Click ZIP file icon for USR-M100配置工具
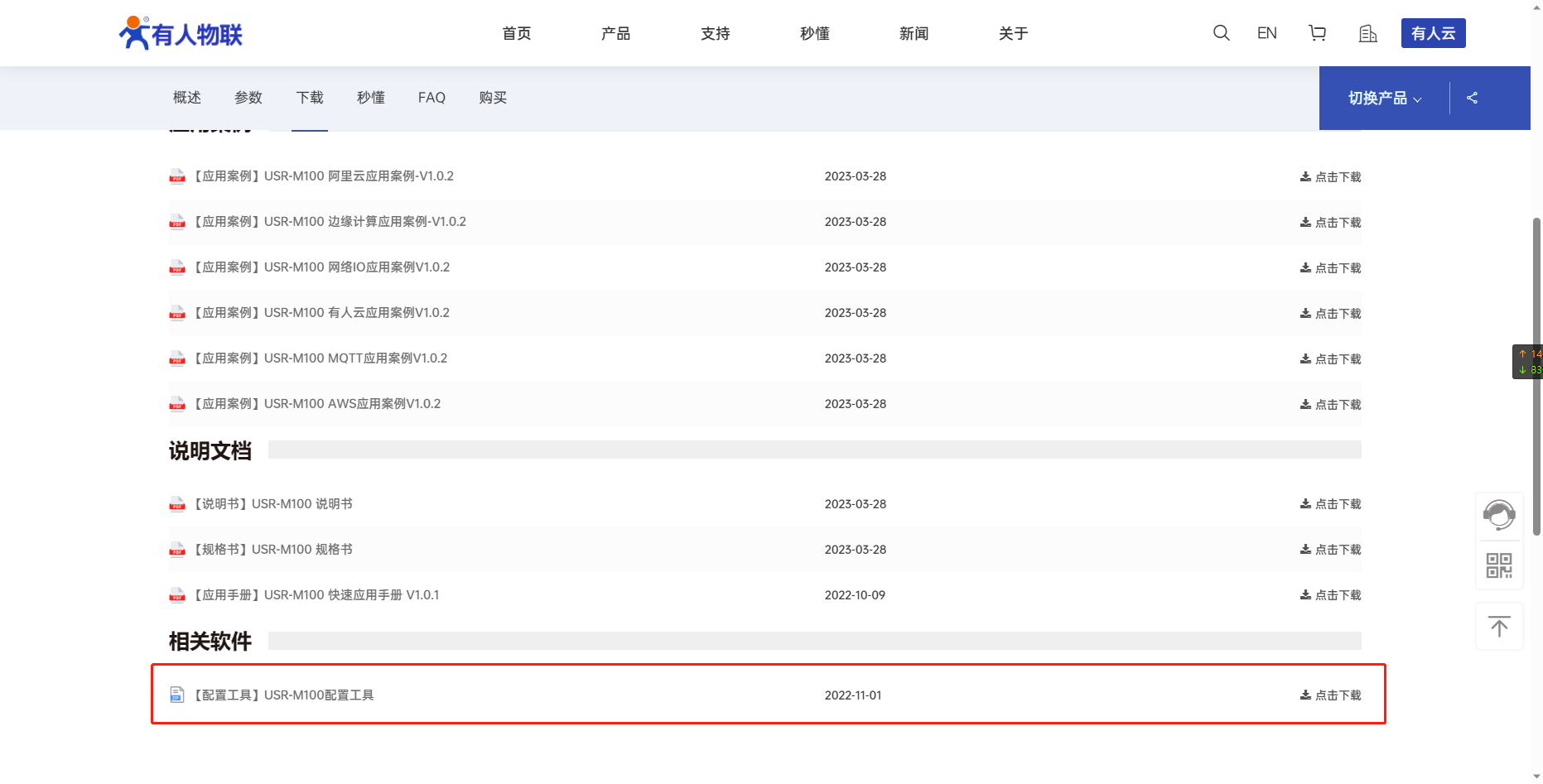The image size is (1543, 784). (x=177, y=695)
